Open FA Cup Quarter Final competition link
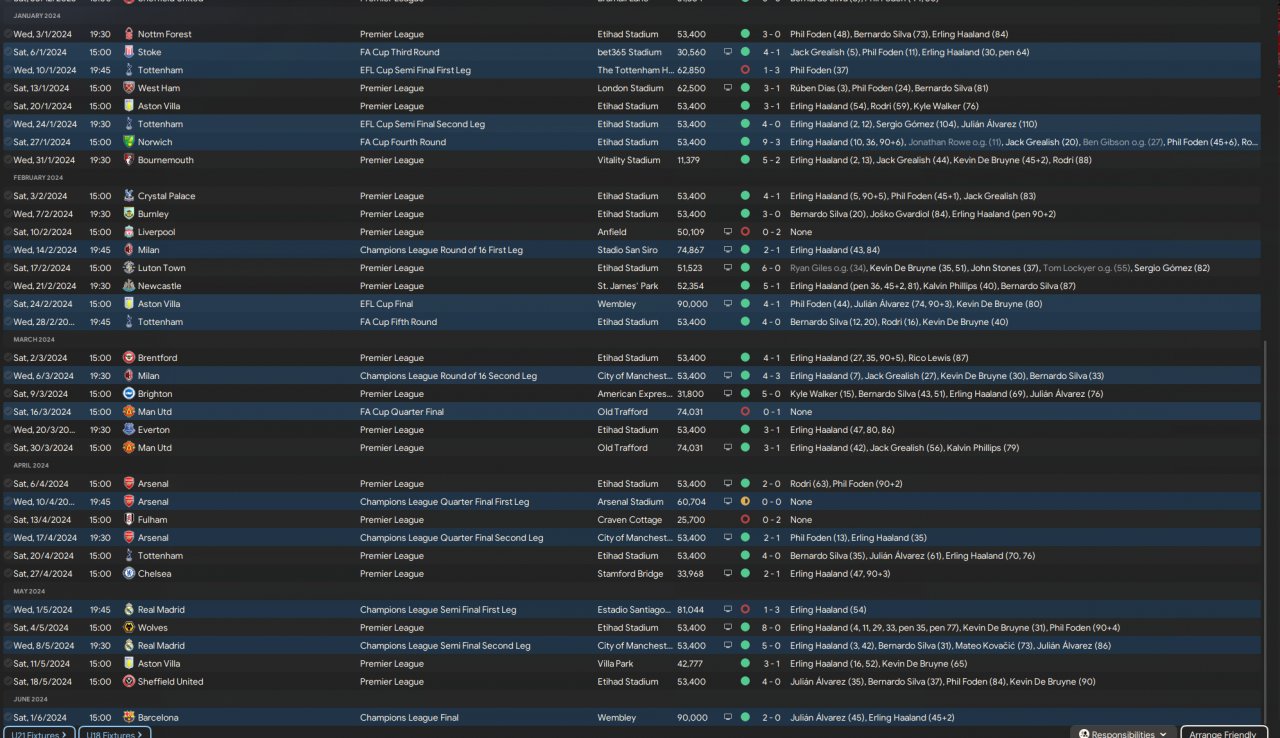Image resolution: width=1280 pixels, height=738 pixels. [x=401, y=412]
